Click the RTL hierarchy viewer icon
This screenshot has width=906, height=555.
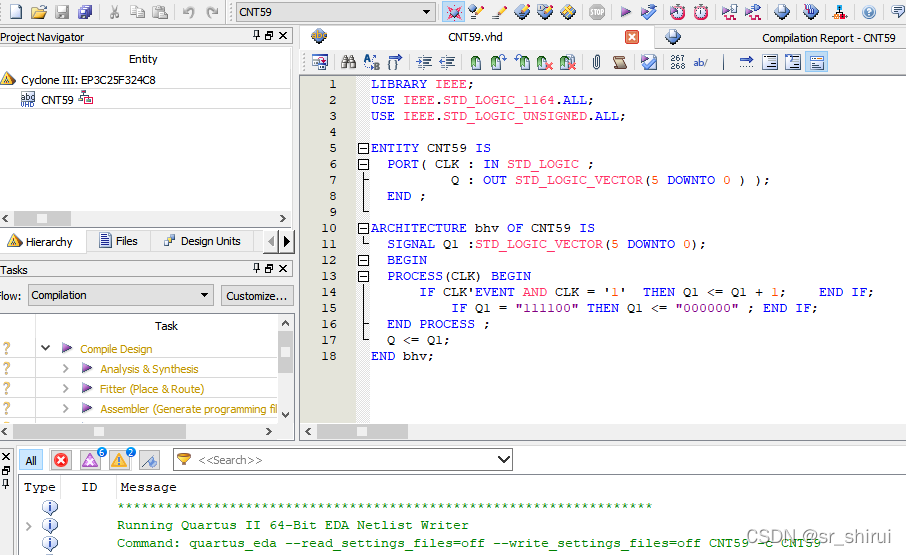(840, 12)
